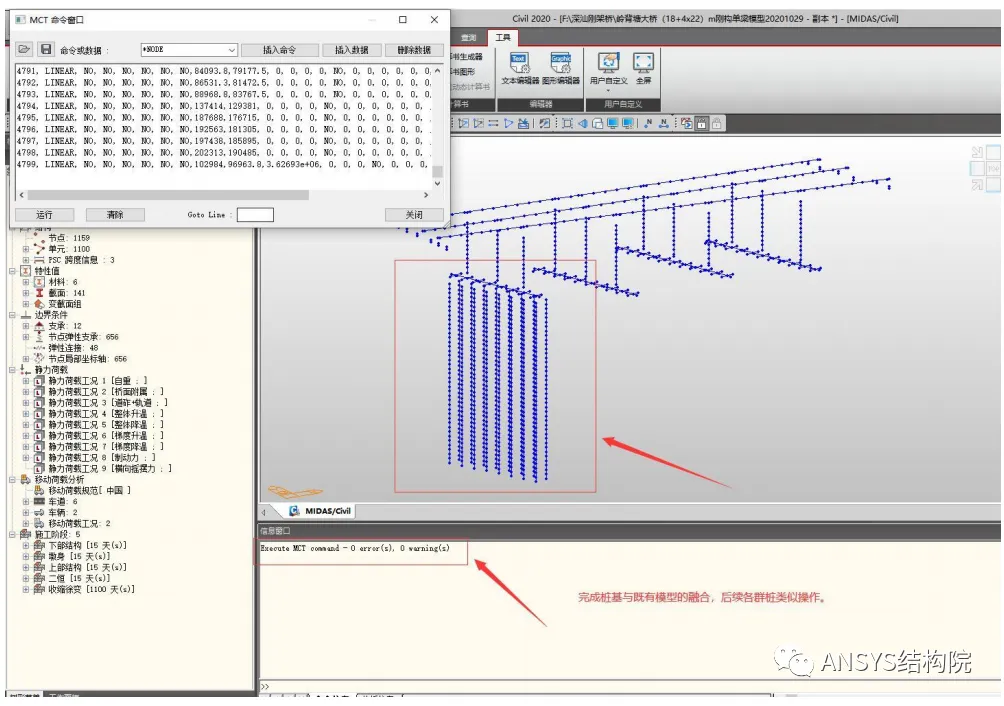The width and height of the screenshot is (1004, 706).
Task: Select the MIDAS/Civil view tab
Action: pyautogui.click(x=320, y=511)
